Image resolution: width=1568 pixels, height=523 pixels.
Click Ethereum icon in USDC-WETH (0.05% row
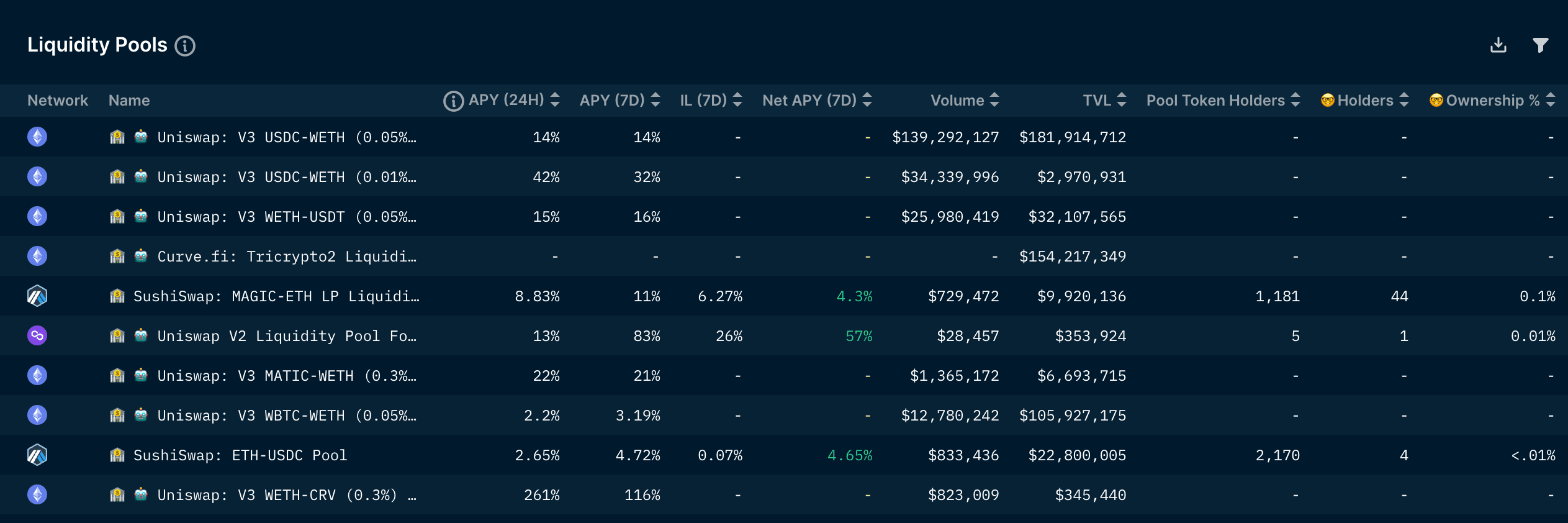[37, 137]
